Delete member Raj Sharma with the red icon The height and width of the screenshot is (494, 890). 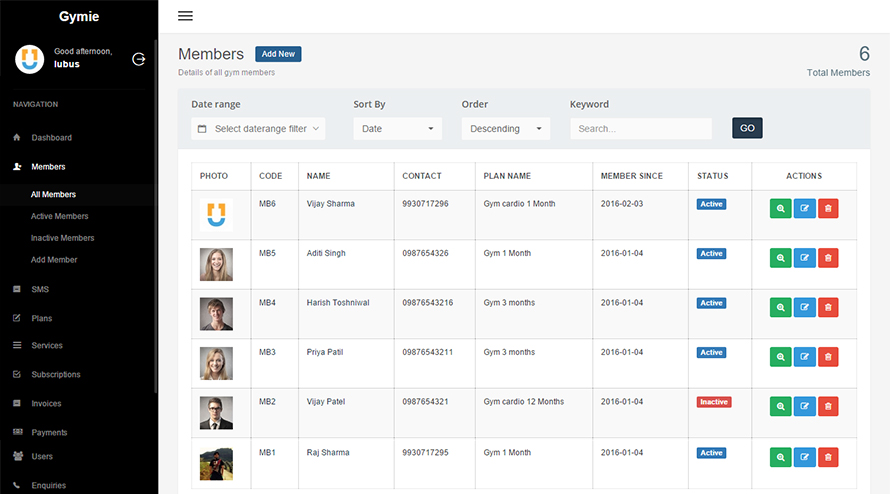828,457
